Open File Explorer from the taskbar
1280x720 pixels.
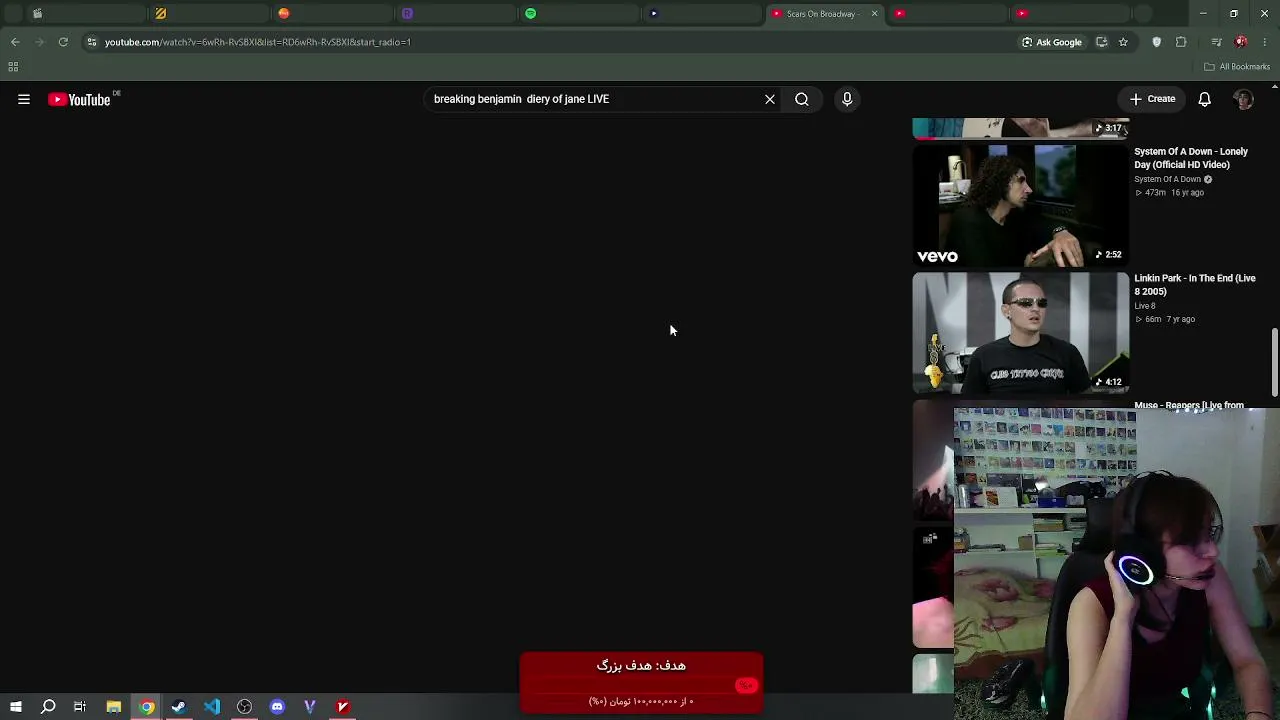pyautogui.click(x=113, y=707)
